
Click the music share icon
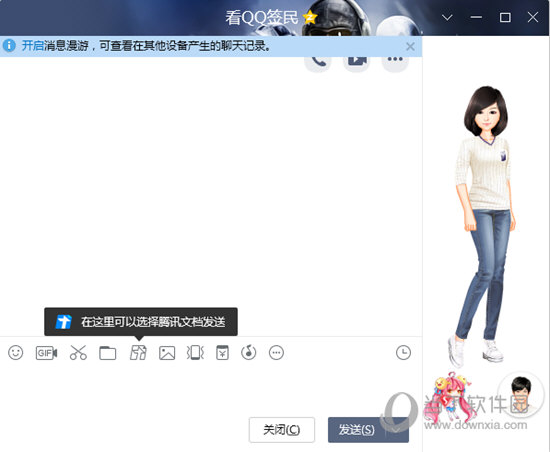click(x=249, y=353)
